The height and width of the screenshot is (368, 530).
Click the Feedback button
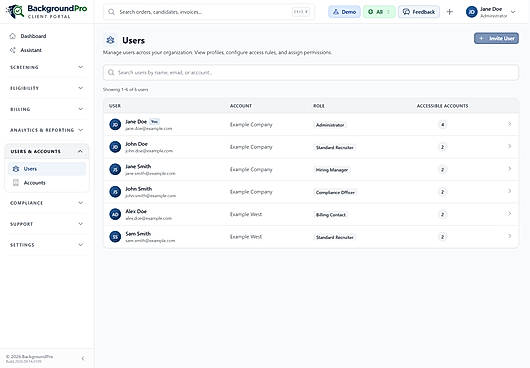point(419,12)
